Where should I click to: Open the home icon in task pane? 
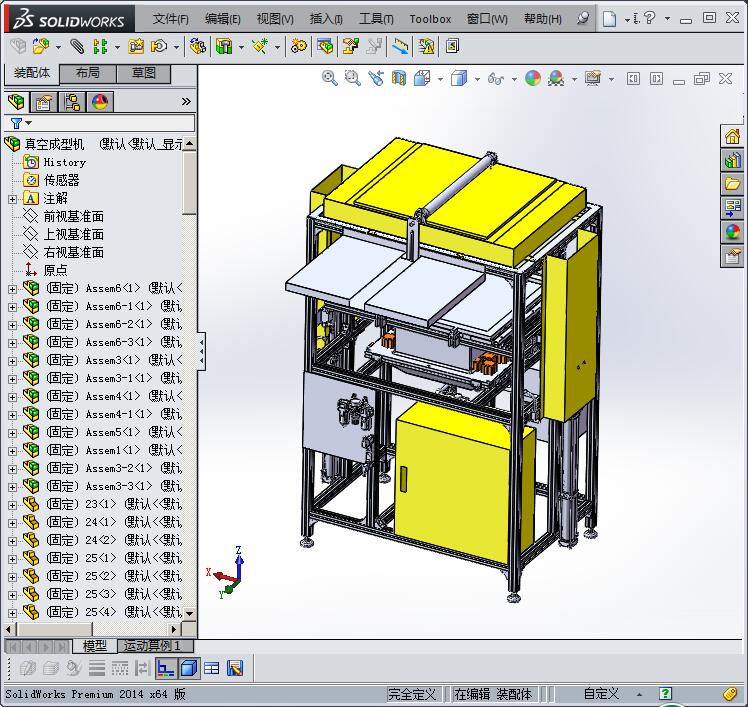[x=732, y=137]
